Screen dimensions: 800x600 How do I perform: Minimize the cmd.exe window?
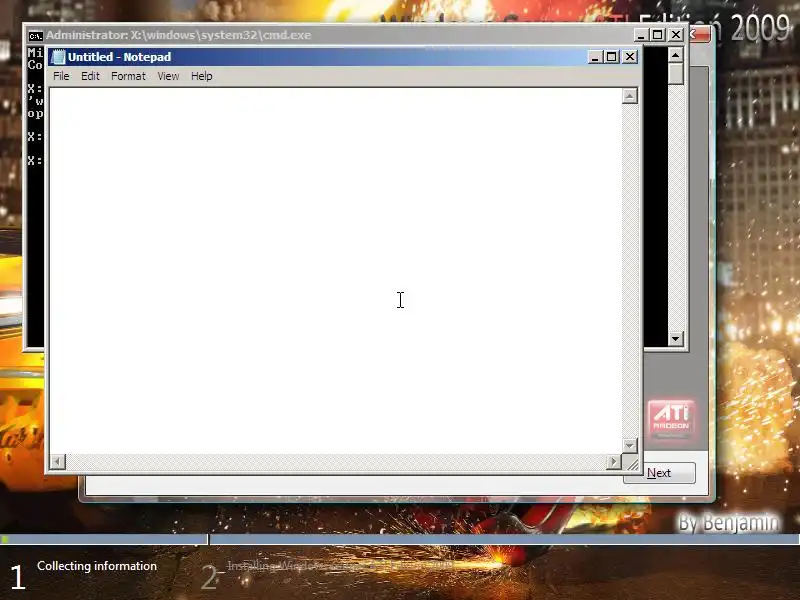pyautogui.click(x=641, y=35)
